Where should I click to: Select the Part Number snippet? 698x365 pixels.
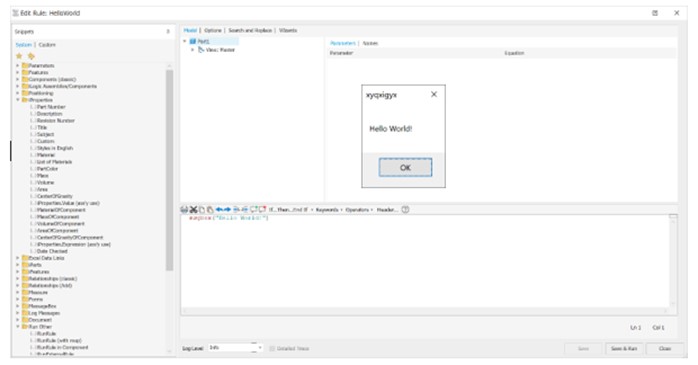tap(51, 107)
